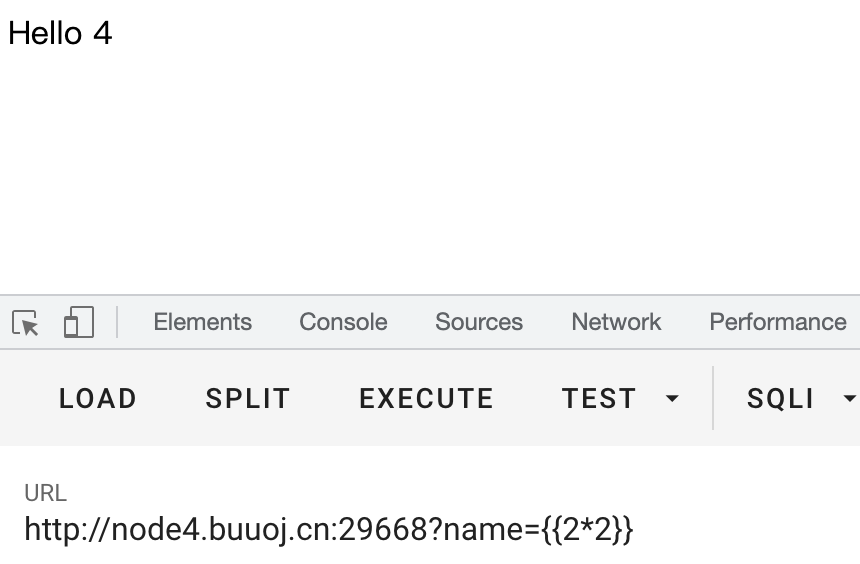Click the SPLIT button

click(248, 398)
